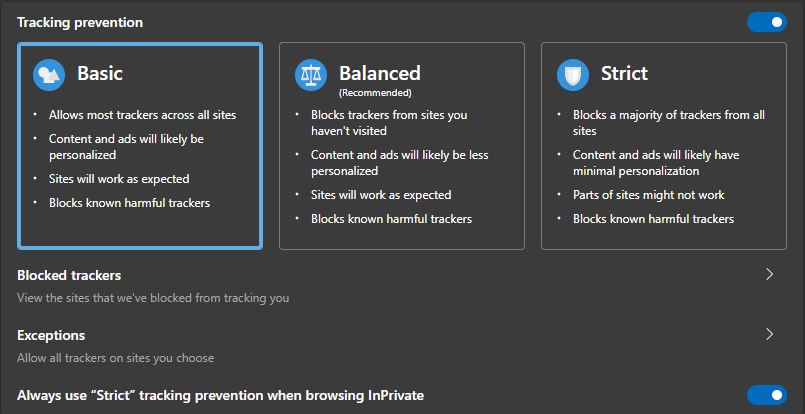Expand Blocked trackers chevron arrow
805x414 pixels.
tap(769, 274)
